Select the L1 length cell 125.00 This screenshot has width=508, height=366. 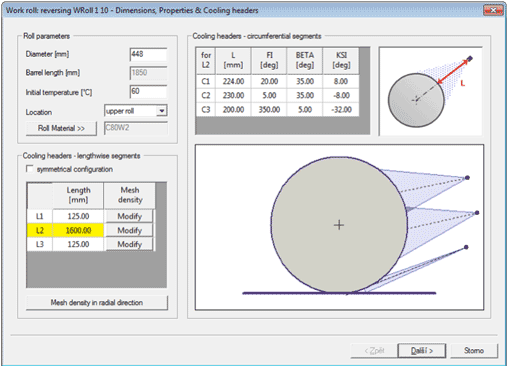78,216
